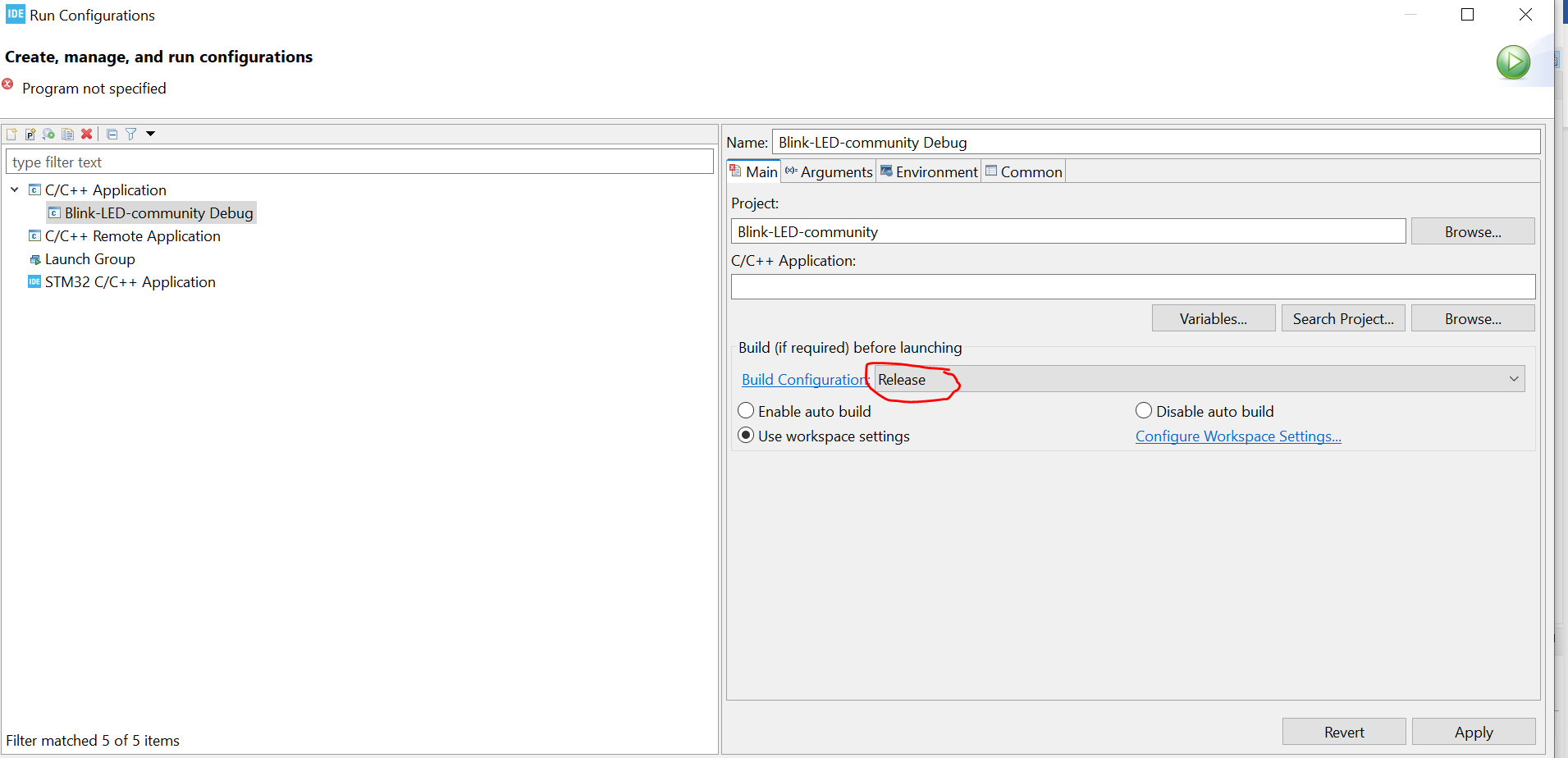Open the Build Configuration dropdown showing Release
The height and width of the screenshot is (758, 1568).
pos(1512,378)
